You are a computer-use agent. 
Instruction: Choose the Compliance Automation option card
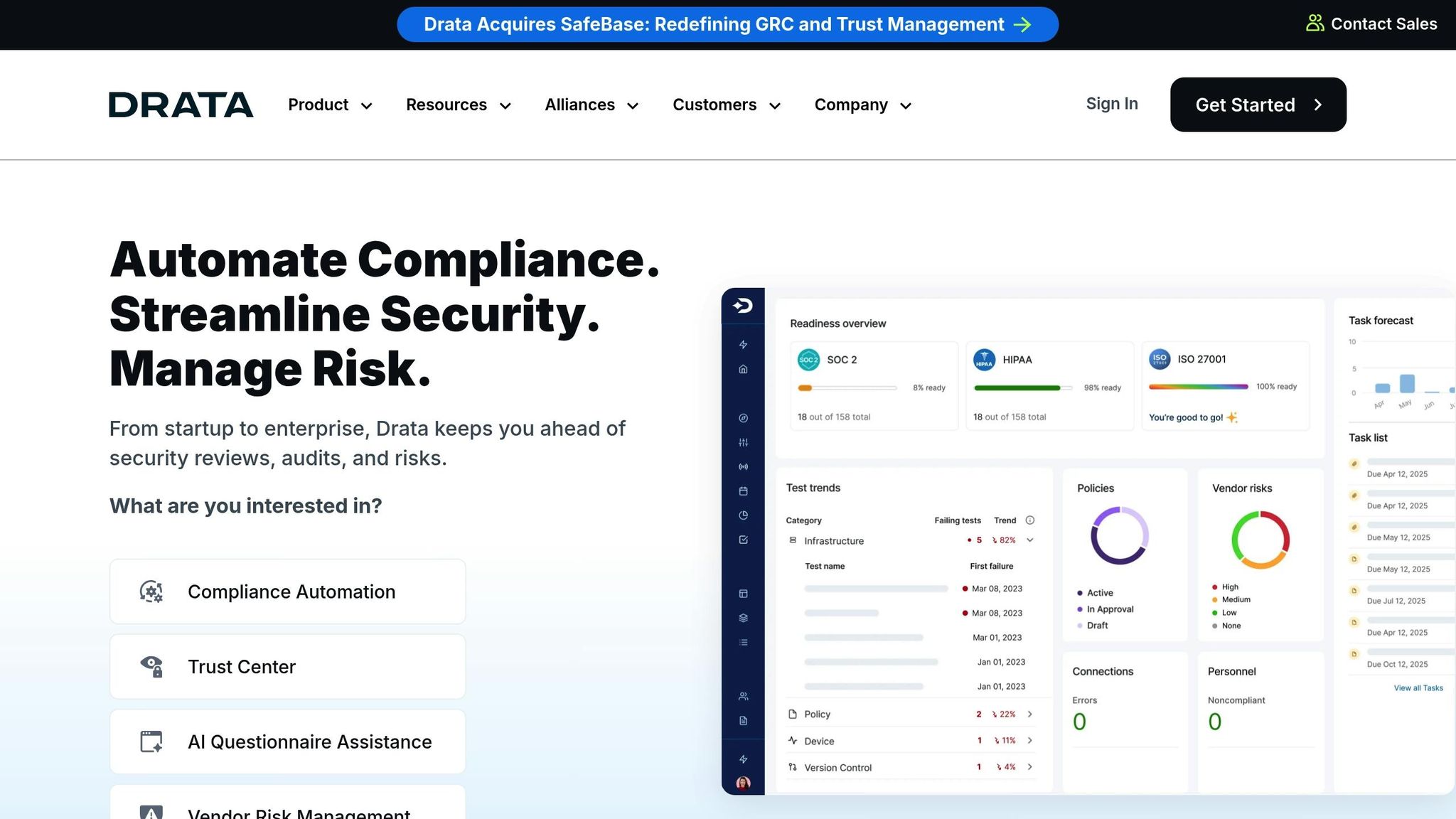click(x=287, y=591)
